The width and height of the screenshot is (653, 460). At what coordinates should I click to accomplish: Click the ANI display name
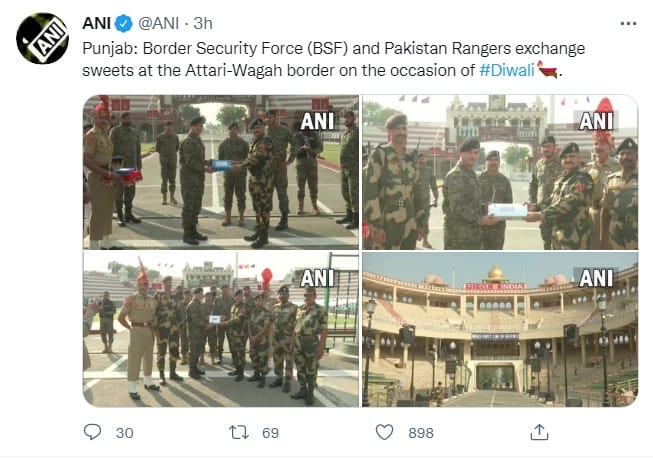coord(96,23)
